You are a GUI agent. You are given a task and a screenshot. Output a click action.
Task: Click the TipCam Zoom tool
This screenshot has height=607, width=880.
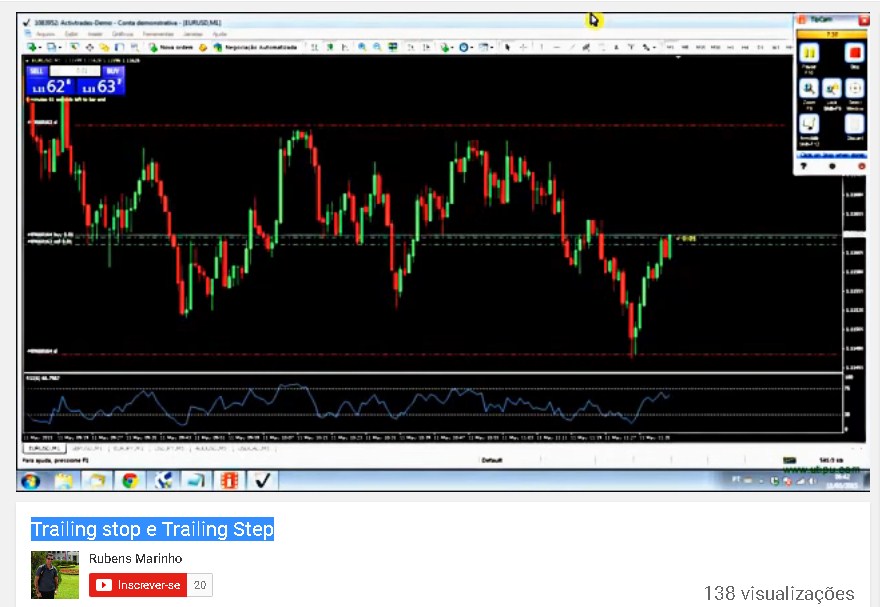[x=809, y=90]
